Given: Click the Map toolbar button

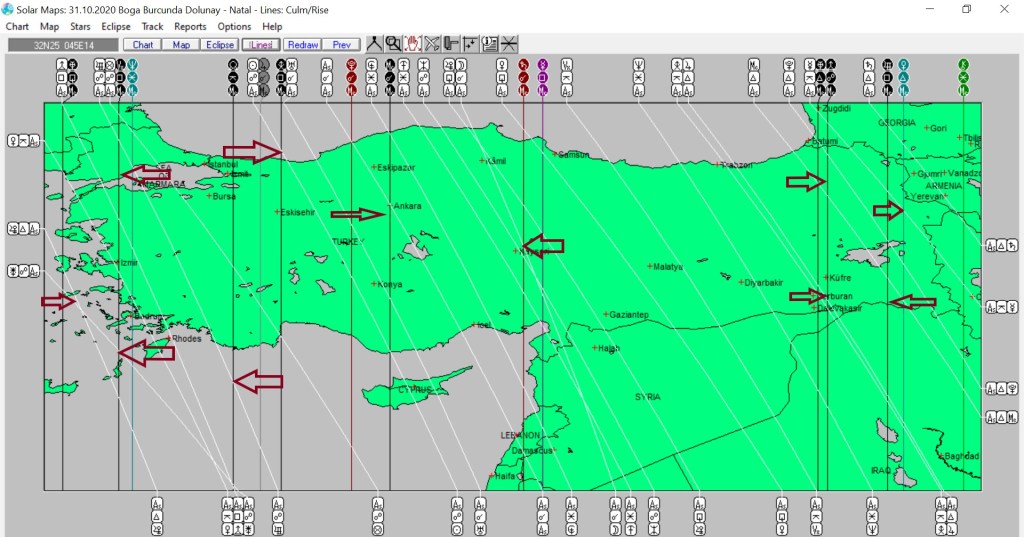Looking at the screenshot, I should tap(181, 45).
